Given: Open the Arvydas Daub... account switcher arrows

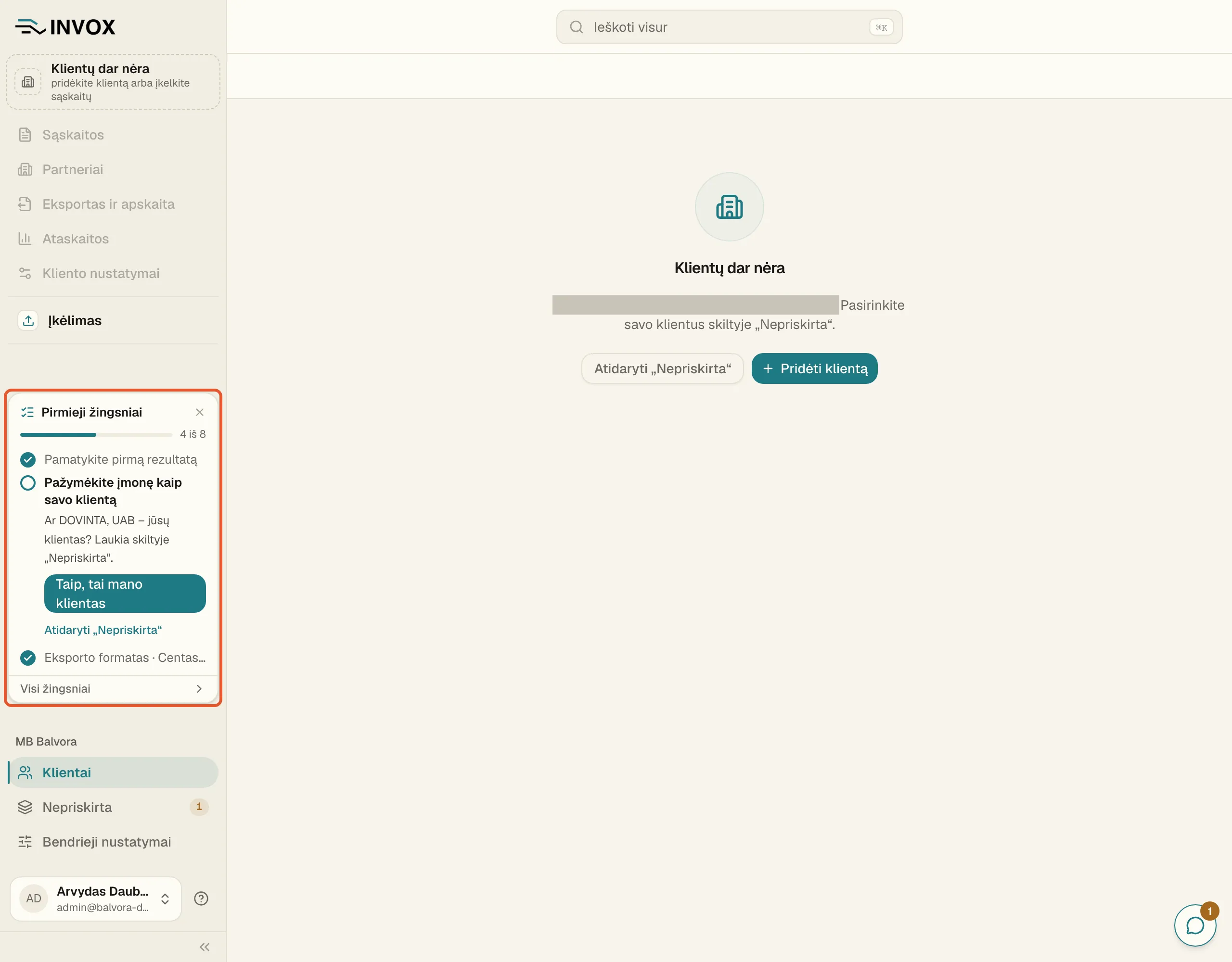Looking at the screenshot, I should [x=165, y=899].
